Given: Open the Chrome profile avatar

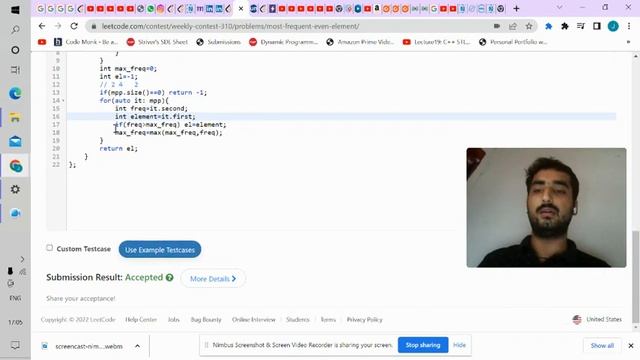Looking at the screenshot, I should click(x=613, y=26).
